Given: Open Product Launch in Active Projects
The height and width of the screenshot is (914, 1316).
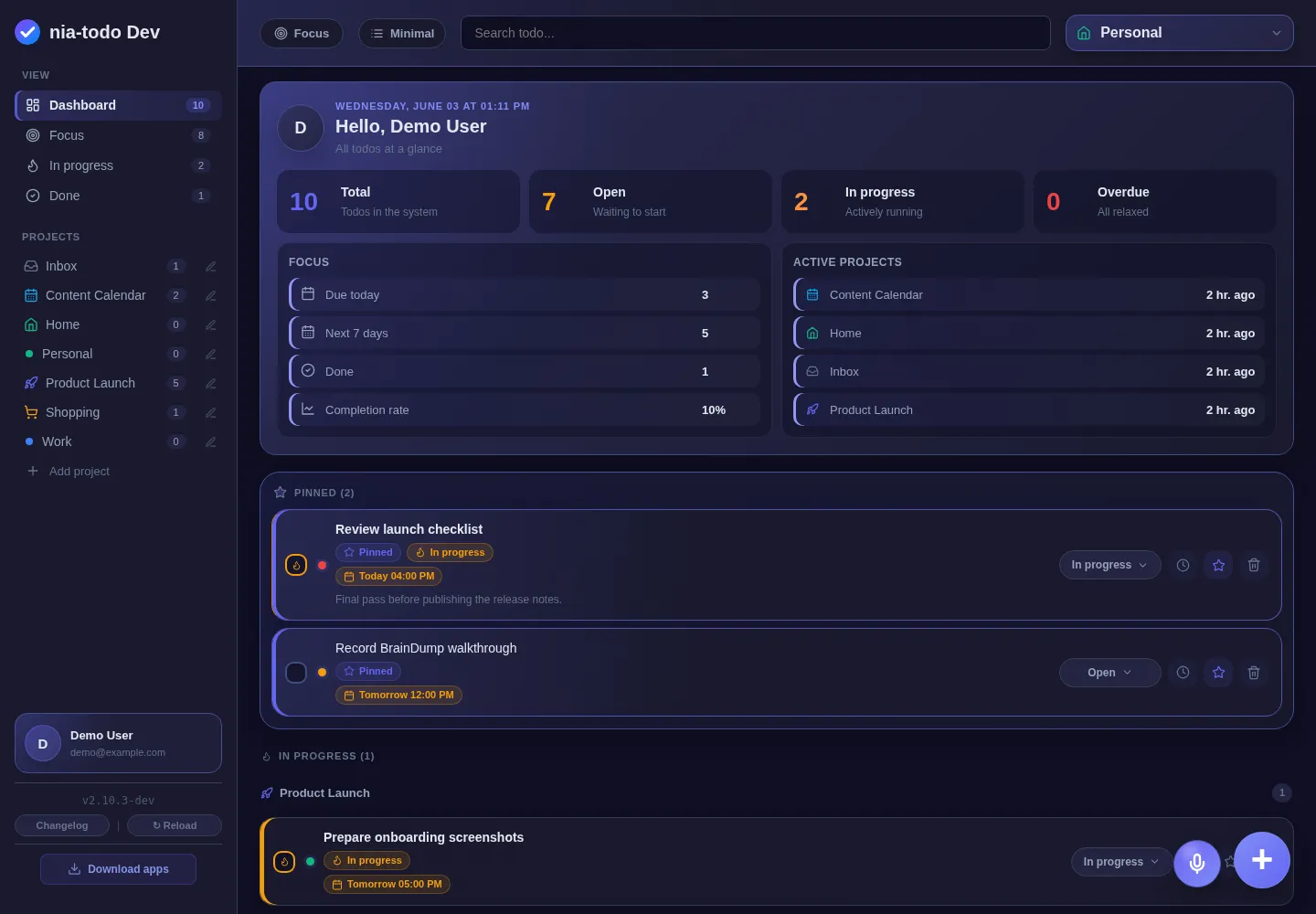Looking at the screenshot, I should coord(1029,409).
